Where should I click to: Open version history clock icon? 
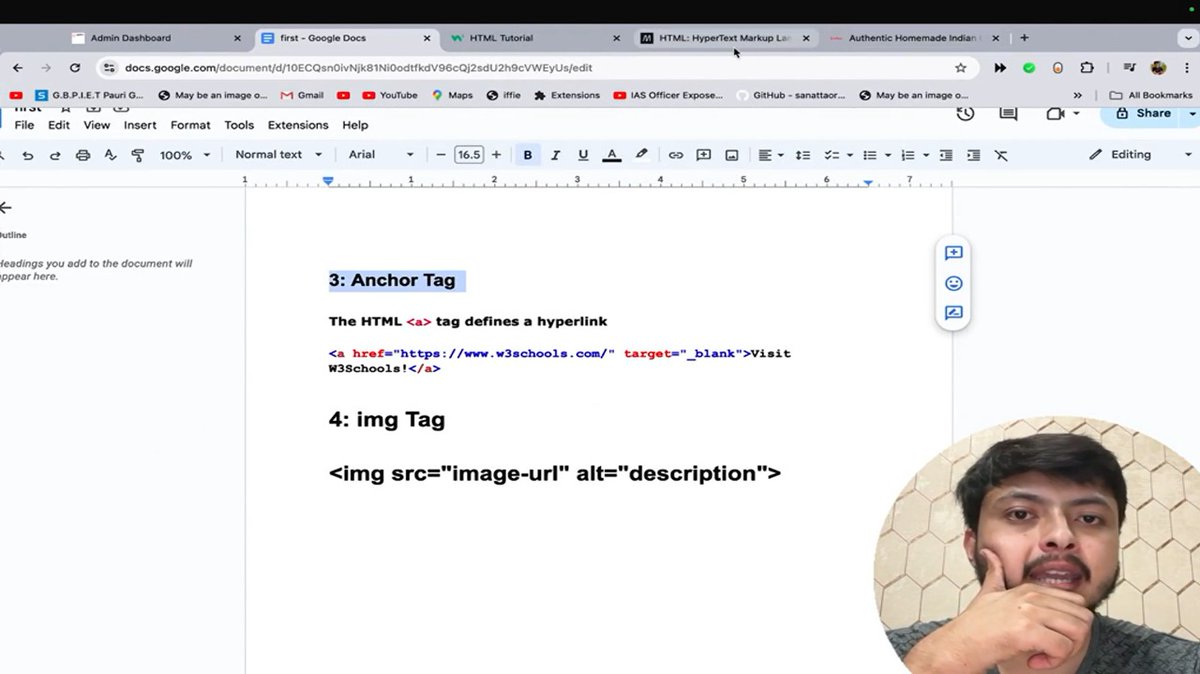[x=965, y=114]
